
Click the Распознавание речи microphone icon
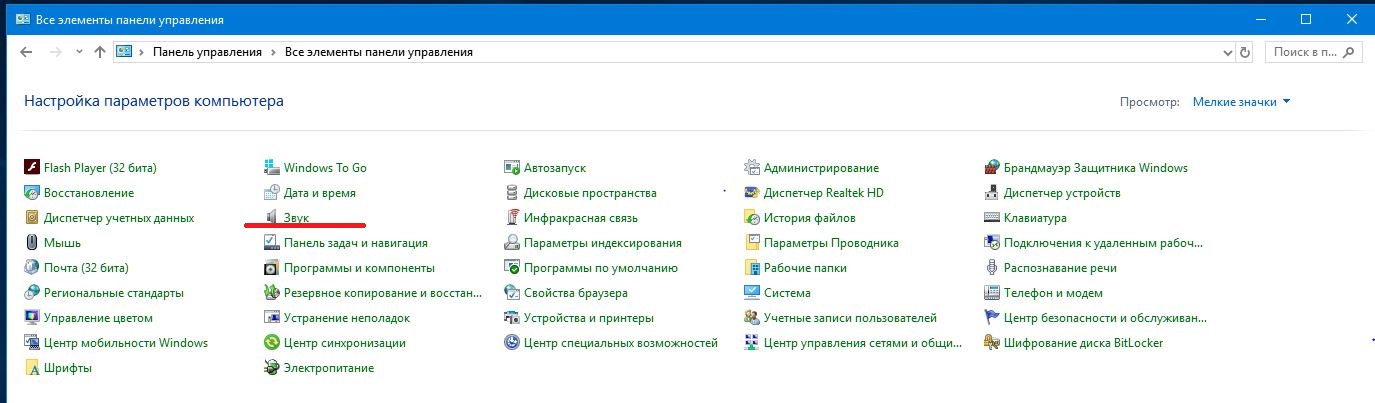tap(992, 268)
